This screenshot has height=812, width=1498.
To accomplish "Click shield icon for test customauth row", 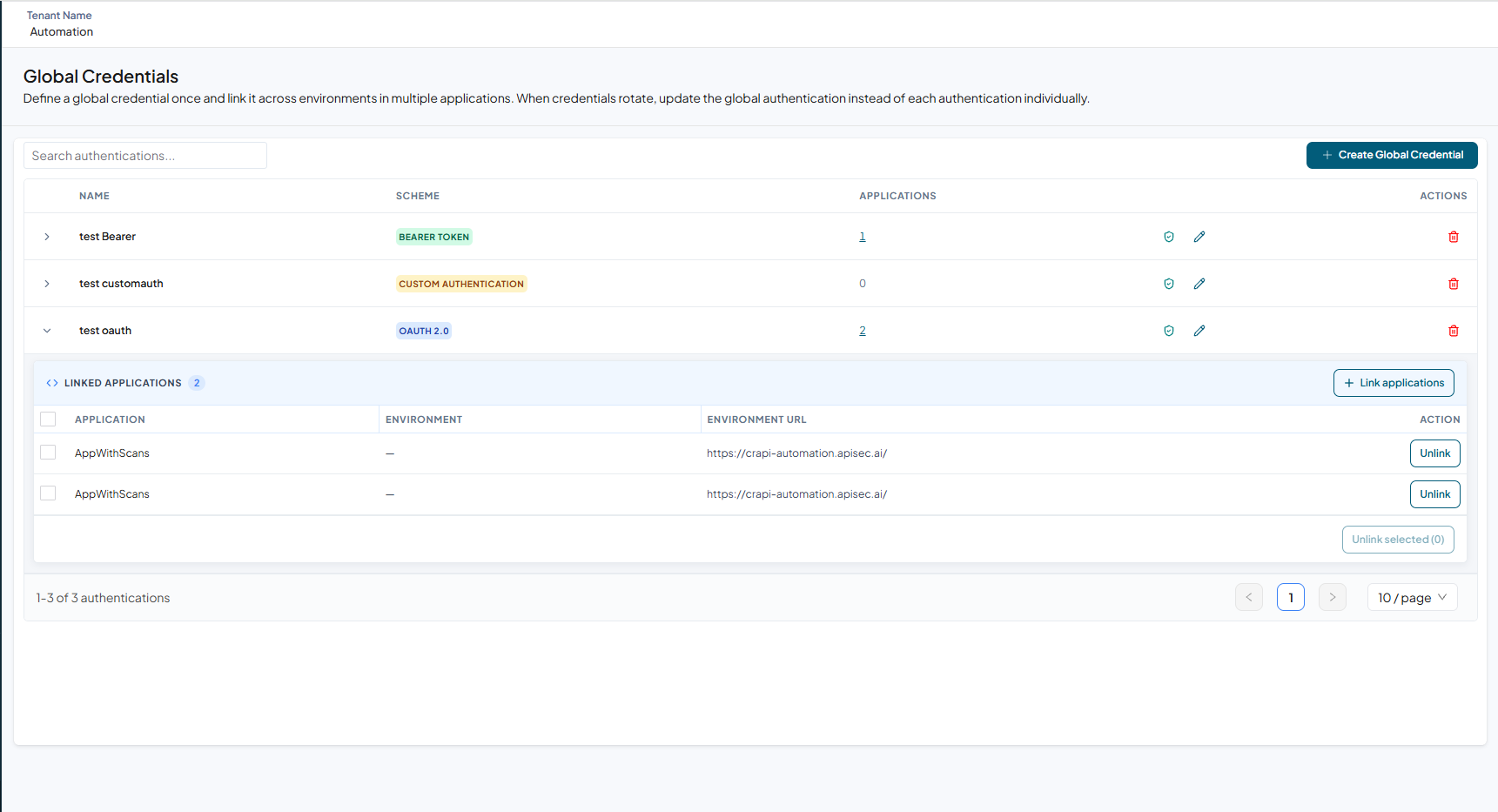I will pos(1169,284).
